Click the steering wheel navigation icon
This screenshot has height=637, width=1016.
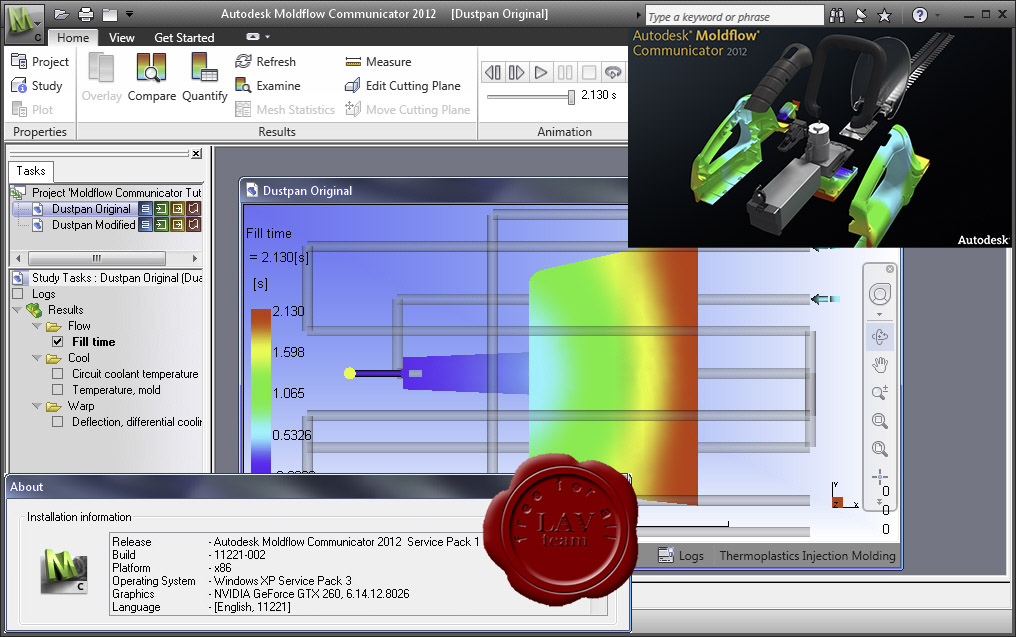coord(880,295)
